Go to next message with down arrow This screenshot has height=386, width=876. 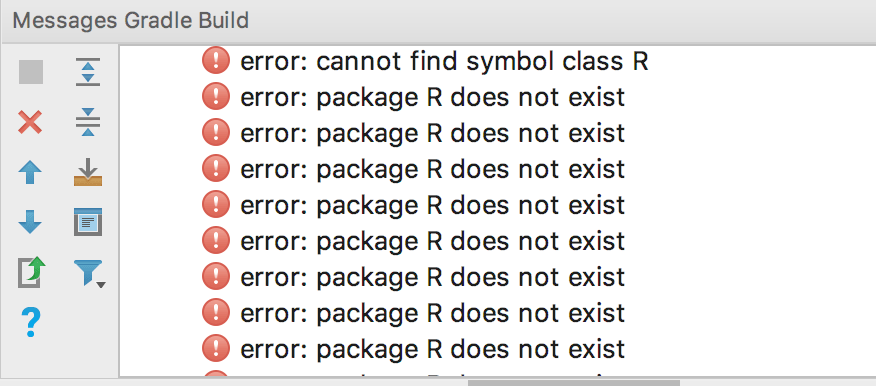[30, 222]
